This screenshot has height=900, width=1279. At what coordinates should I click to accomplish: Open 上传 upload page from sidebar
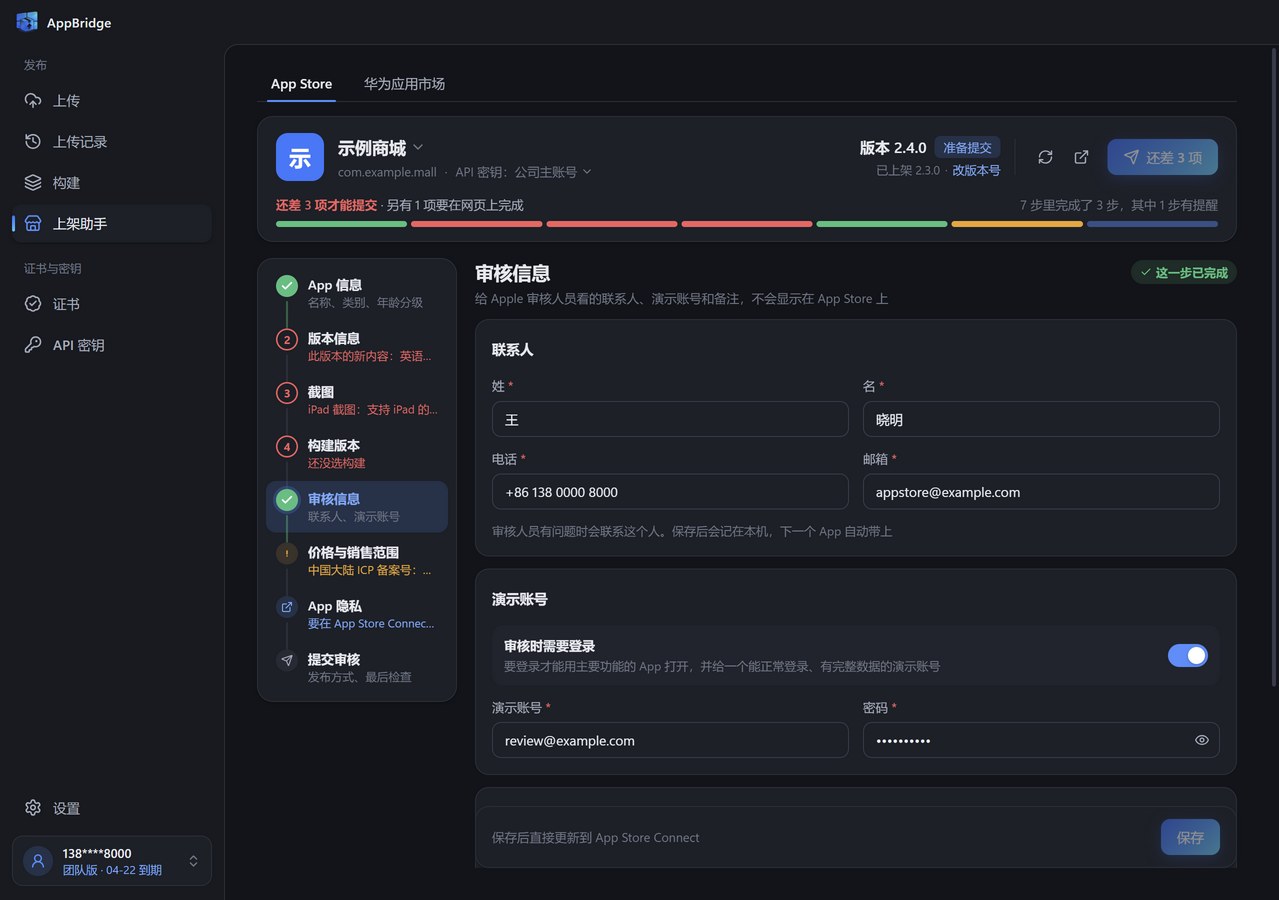tap(112, 101)
